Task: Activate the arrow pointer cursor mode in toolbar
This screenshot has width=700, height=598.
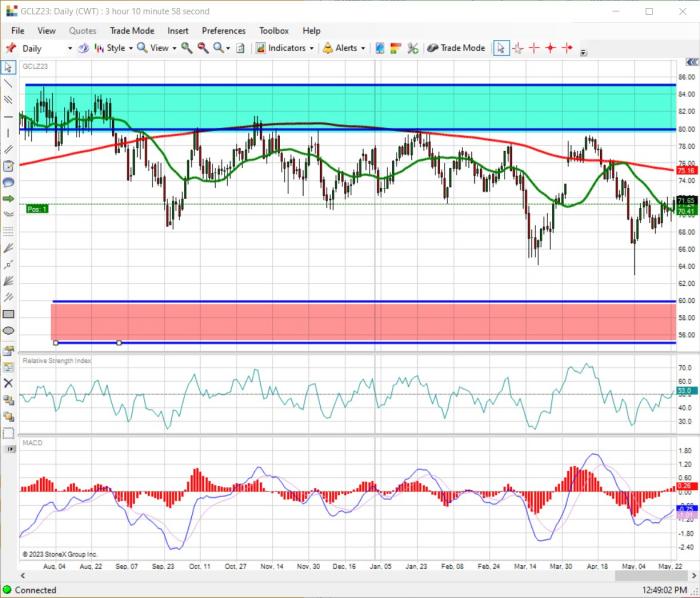Action: [x=501, y=48]
